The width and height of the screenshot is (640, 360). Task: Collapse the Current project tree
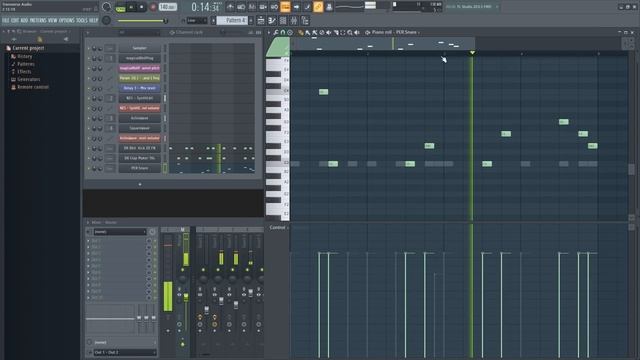(x=28, y=48)
